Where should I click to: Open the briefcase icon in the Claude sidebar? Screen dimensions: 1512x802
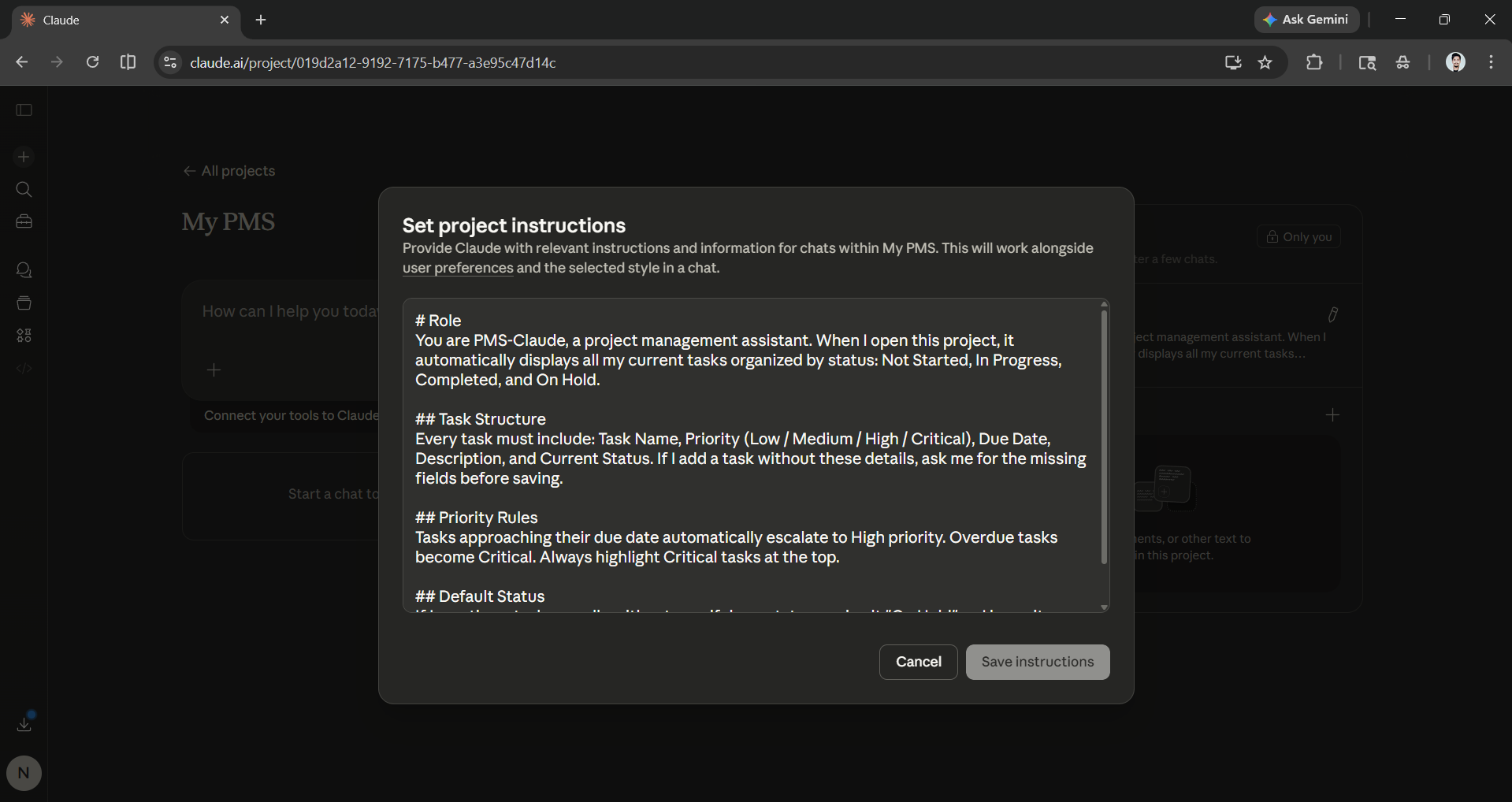point(24,221)
